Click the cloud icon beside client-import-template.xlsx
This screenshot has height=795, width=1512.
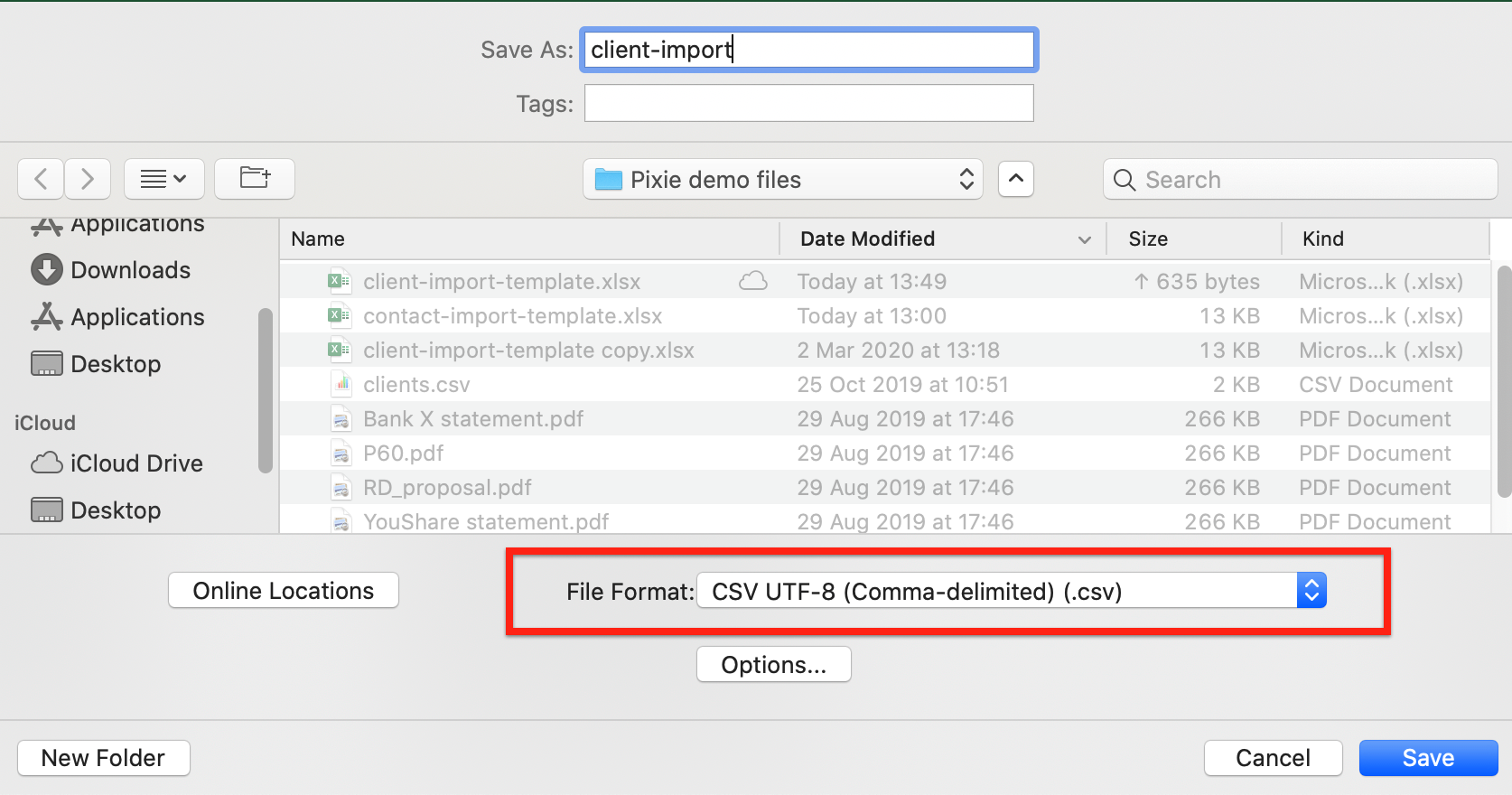753,282
